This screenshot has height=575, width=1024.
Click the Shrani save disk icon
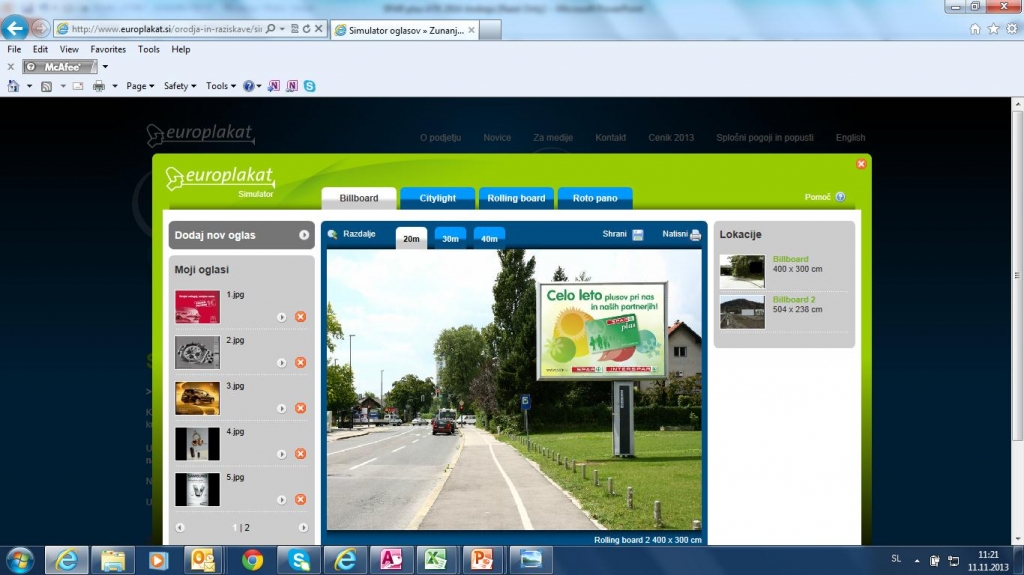637,235
